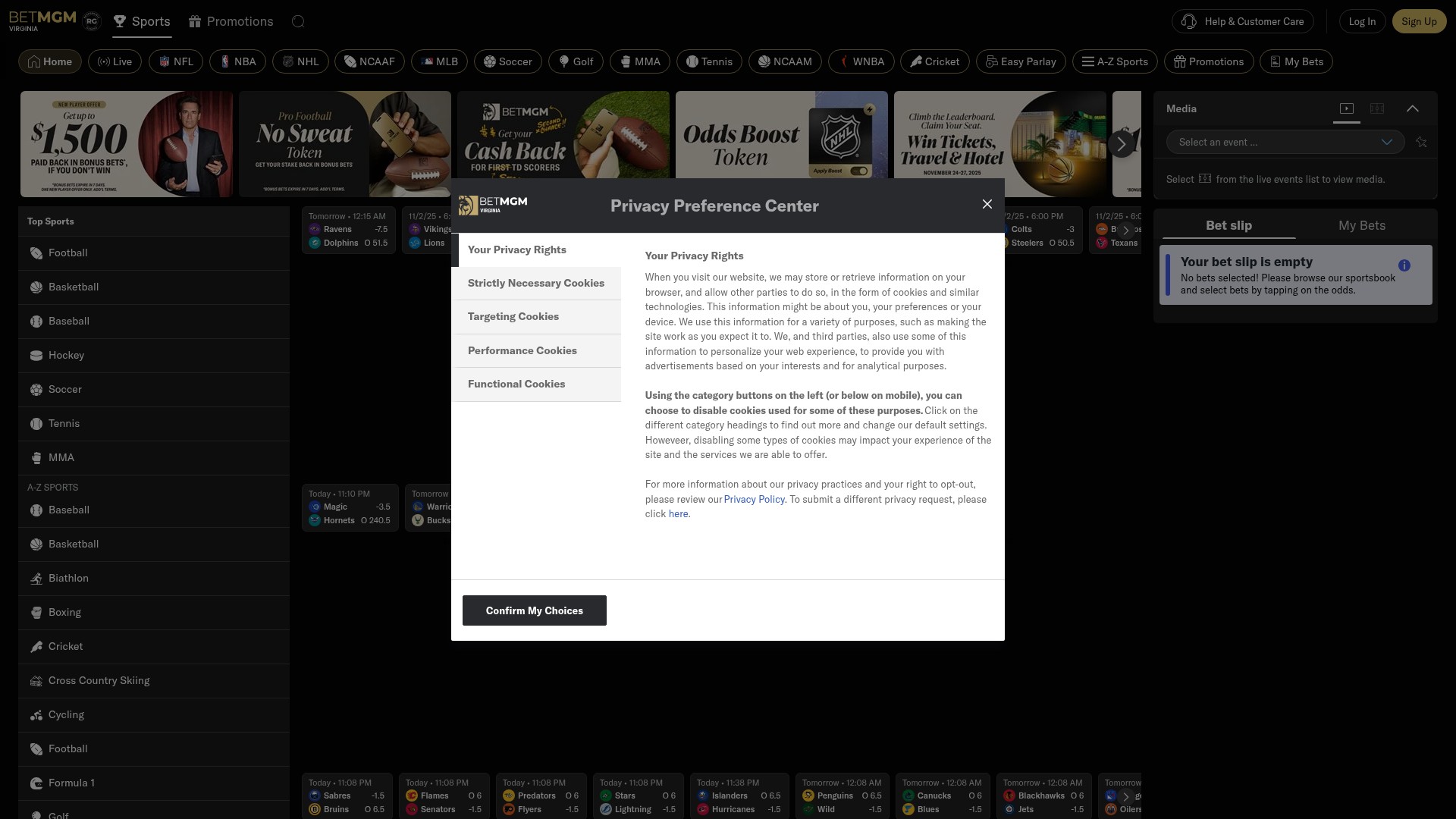
Task: Select Football under Top Sports
Action: 154,253
